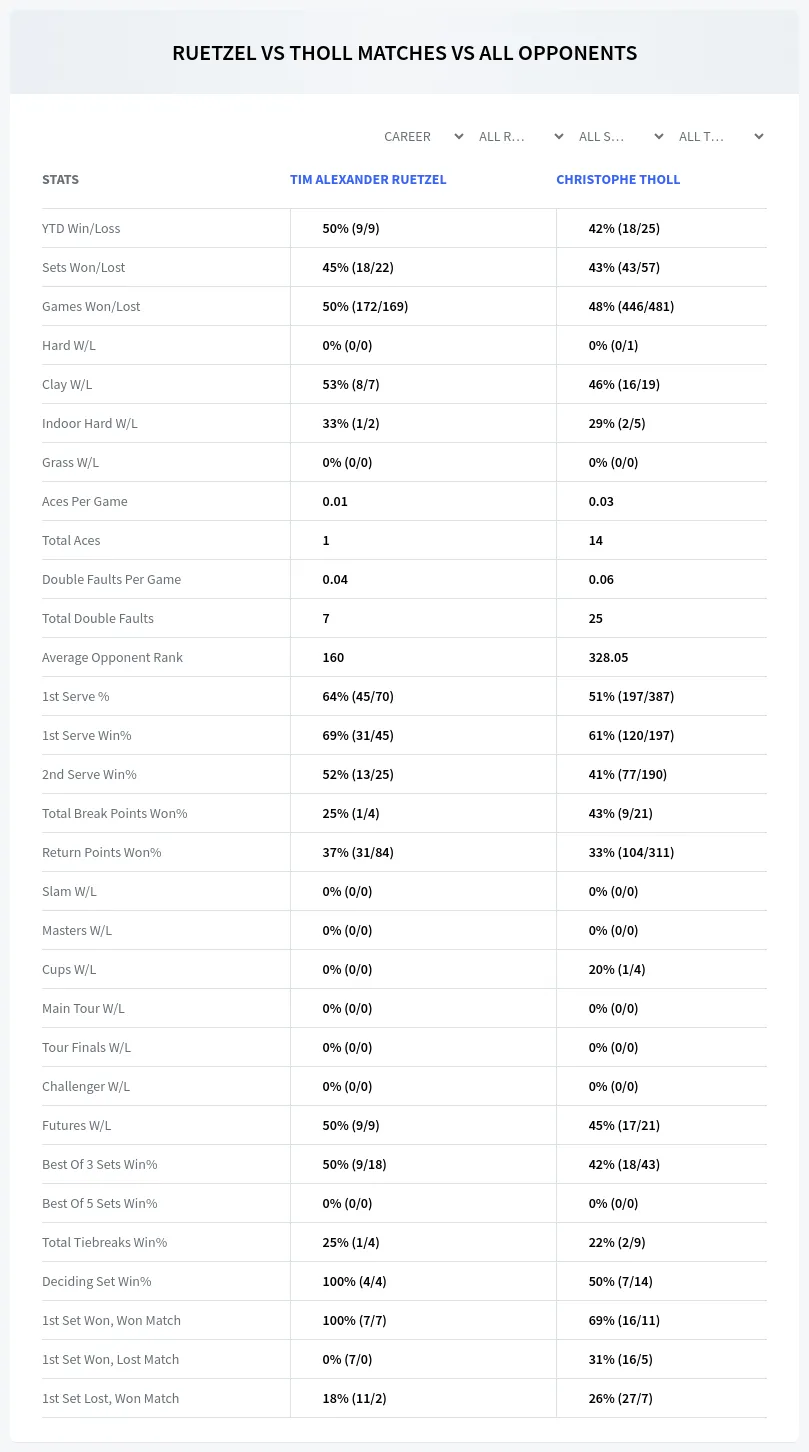Open Tim Alexander Ruetzel player link

[368, 180]
